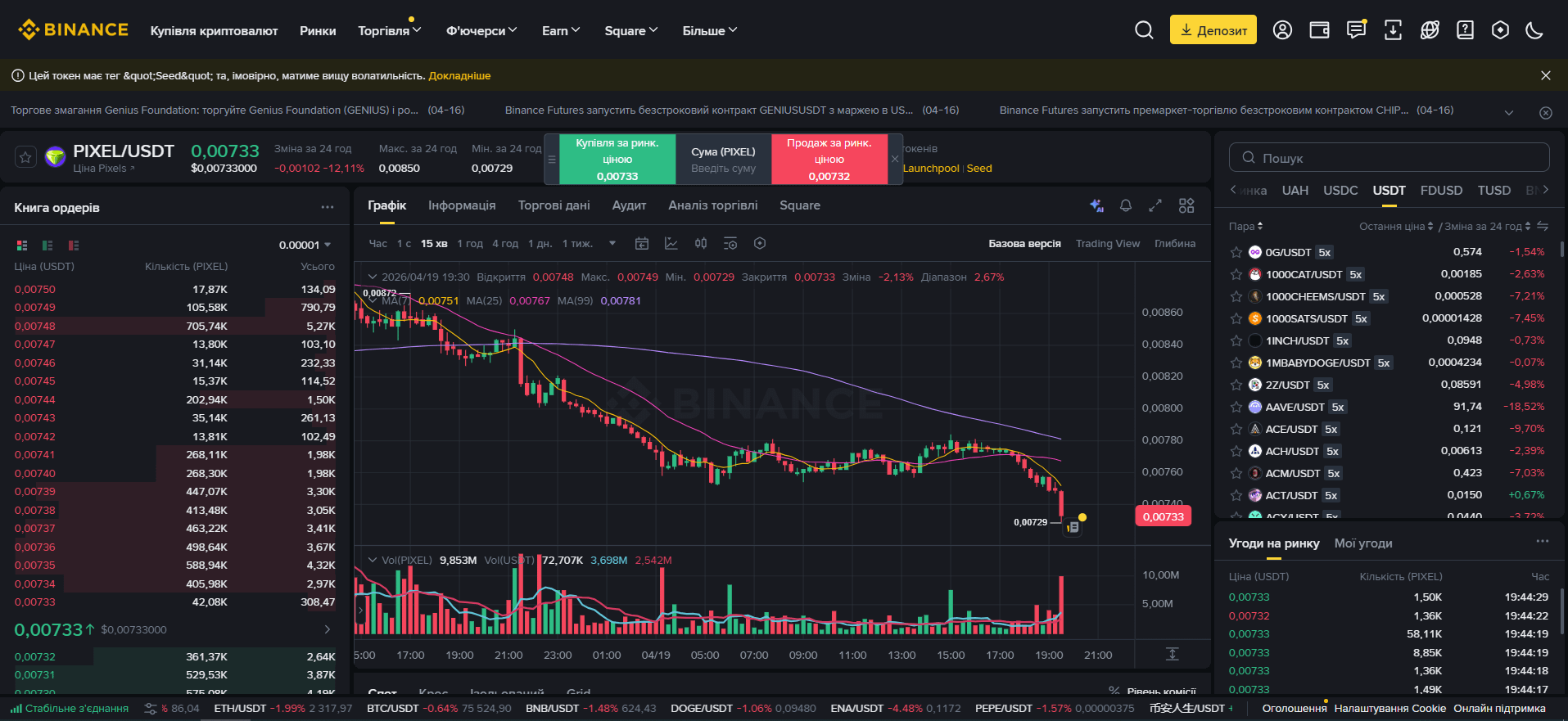Open Earn dropdown menu

coord(561,30)
